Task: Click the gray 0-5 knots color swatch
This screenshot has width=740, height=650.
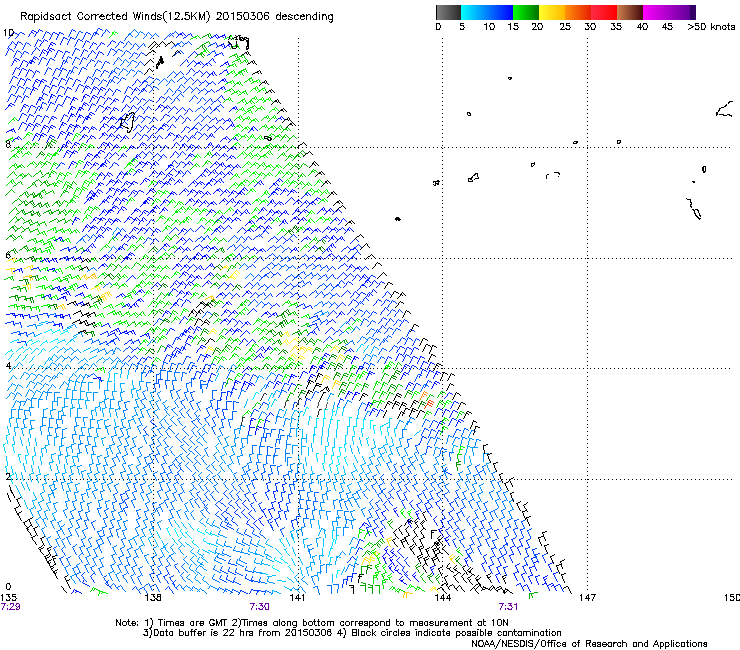Action: pyautogui.click(x=448, y=12)
